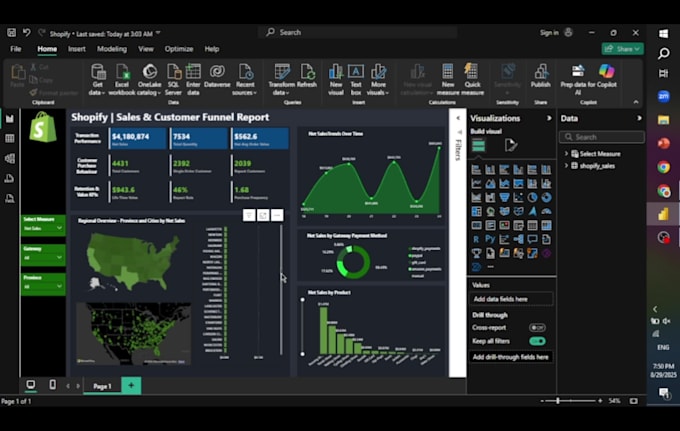Image resolution: width=680 pixels, height=431 pixels.
Task: Open the Select Measure slicer dropdown
Action: pyautogui.click(x=59, y=228)
